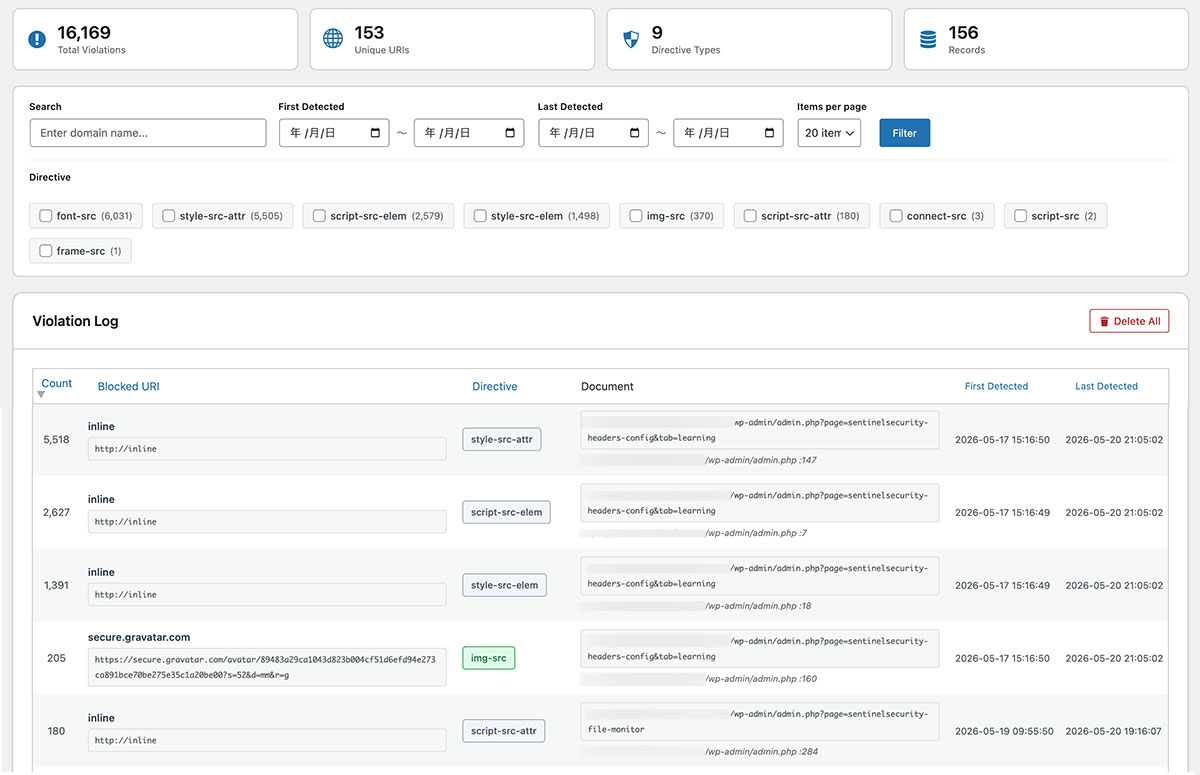Check the style-src-elem directive checkbox
The height and width of the screenshot is (775, 1200).
pos(480,216)
